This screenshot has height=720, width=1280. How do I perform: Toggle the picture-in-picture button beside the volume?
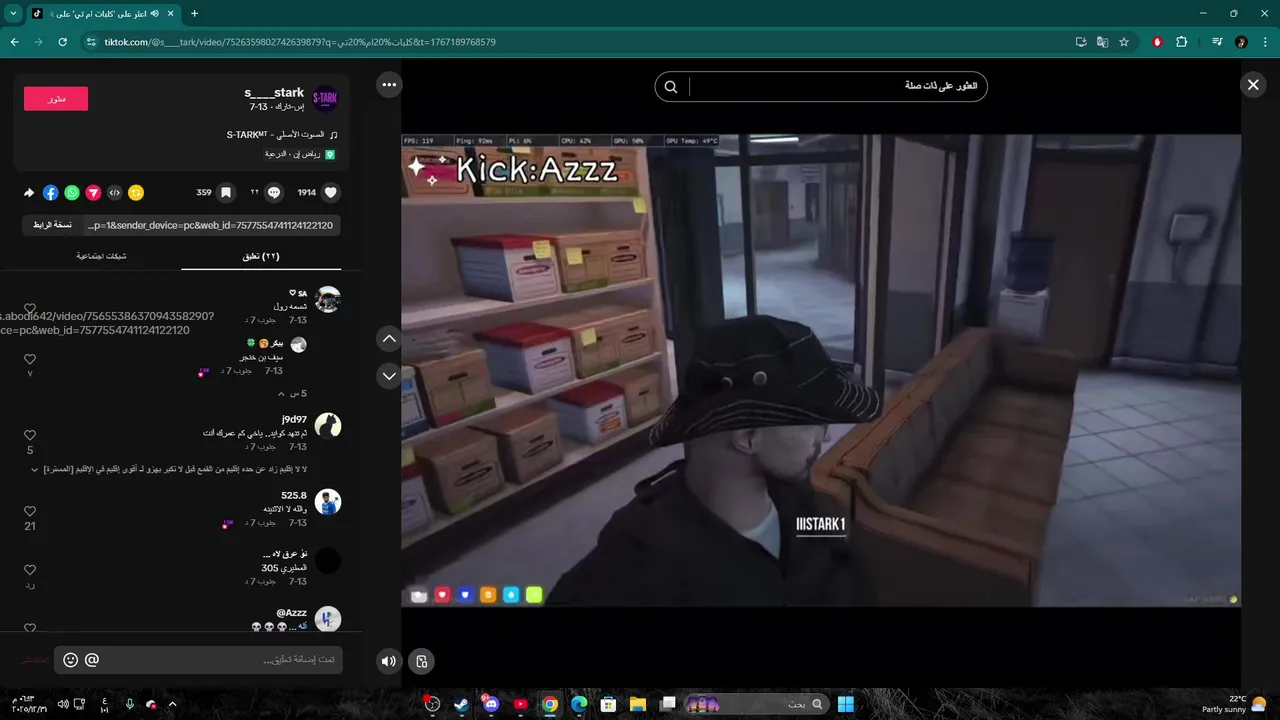[422, 660]
